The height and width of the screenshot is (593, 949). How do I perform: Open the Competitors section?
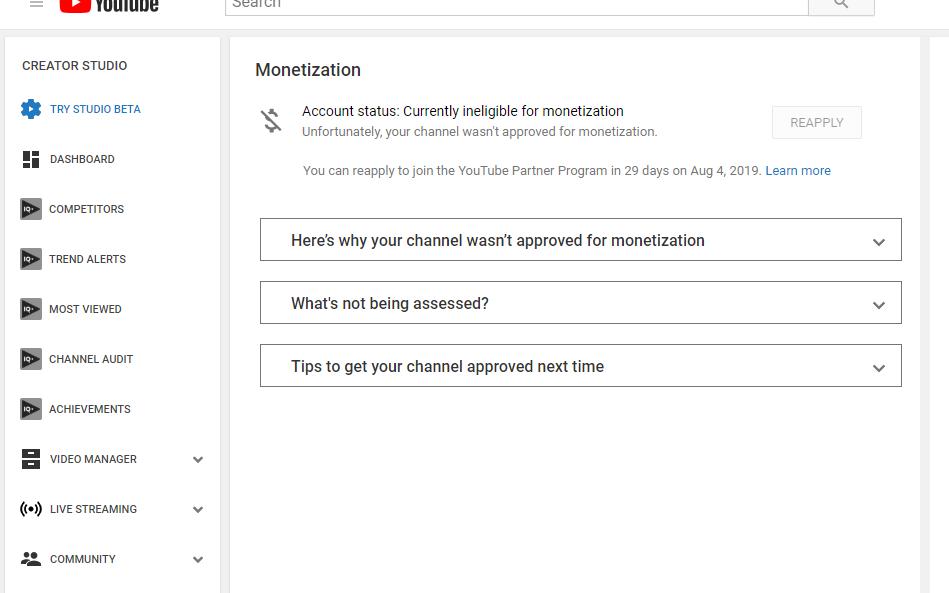coord(86,209)
